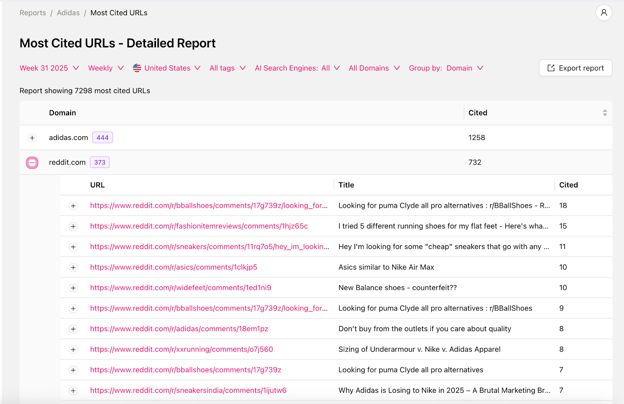The width and height of the screenshot is (624, 404).
Task: Collapse the reddit.com domain row
Action: click(32, 162)
